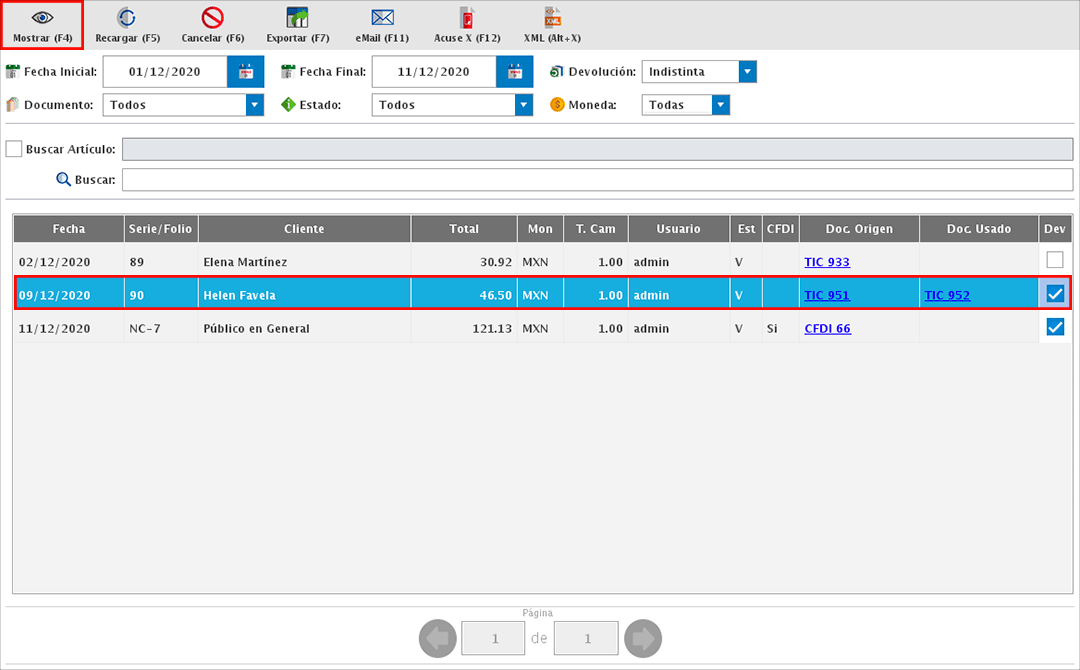The height and width of the screenshot is (670, 1080).
Task: Toggle Dev checkbox for Elena Martínez row
Action: point(1054,260)
